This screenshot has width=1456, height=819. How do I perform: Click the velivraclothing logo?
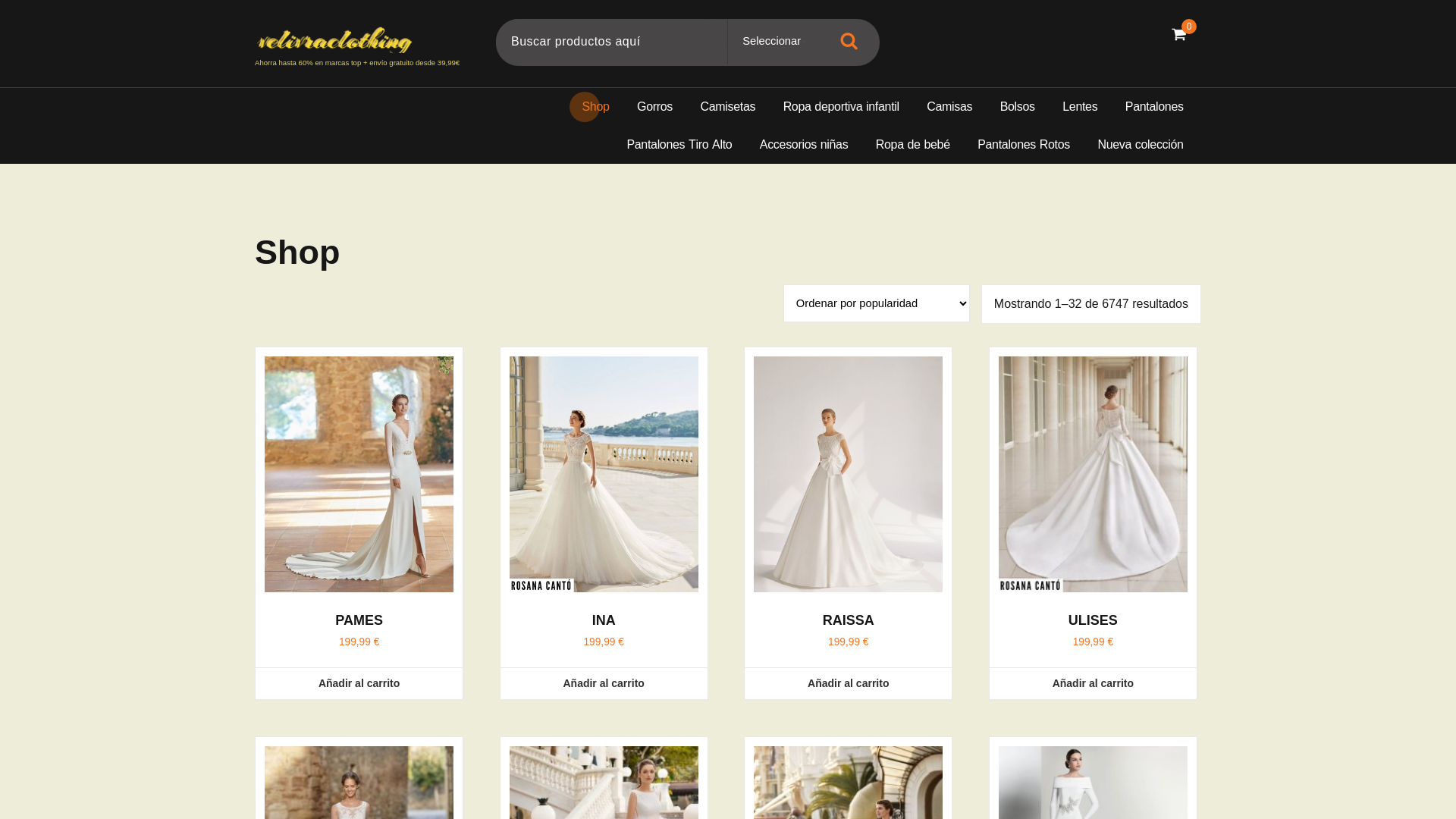(334, 40)
